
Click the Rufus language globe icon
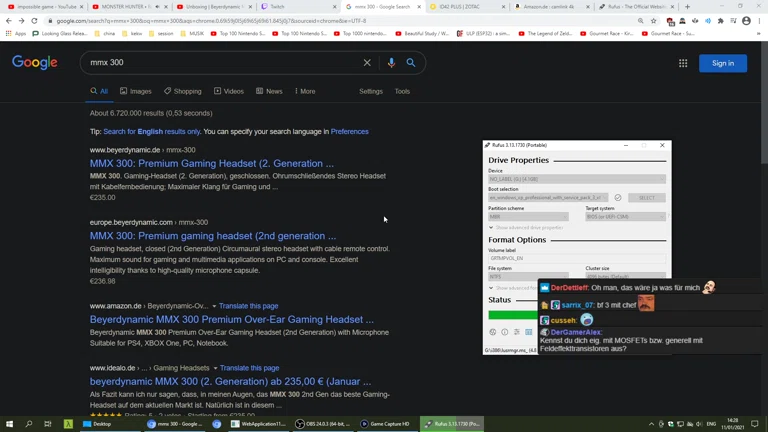pyautogui.click(x=492, y=332)
